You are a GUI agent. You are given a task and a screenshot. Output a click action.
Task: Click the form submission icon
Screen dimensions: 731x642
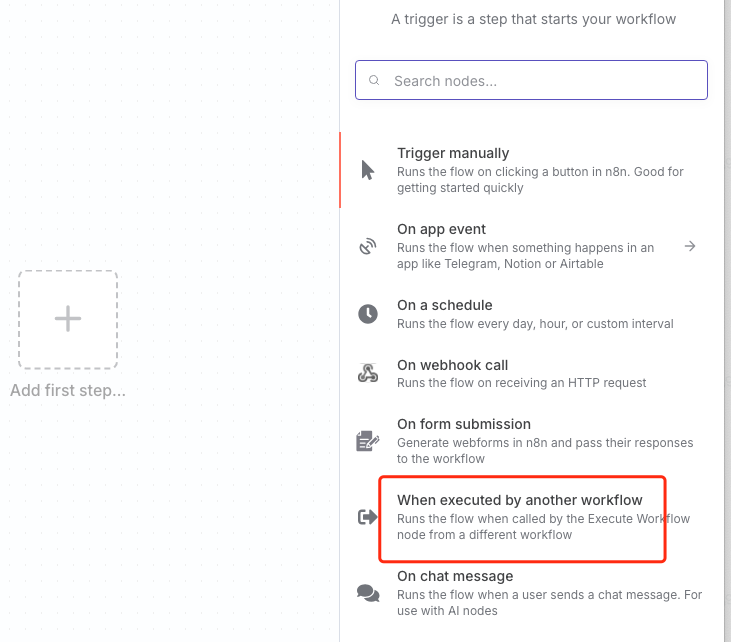point(368,441)
